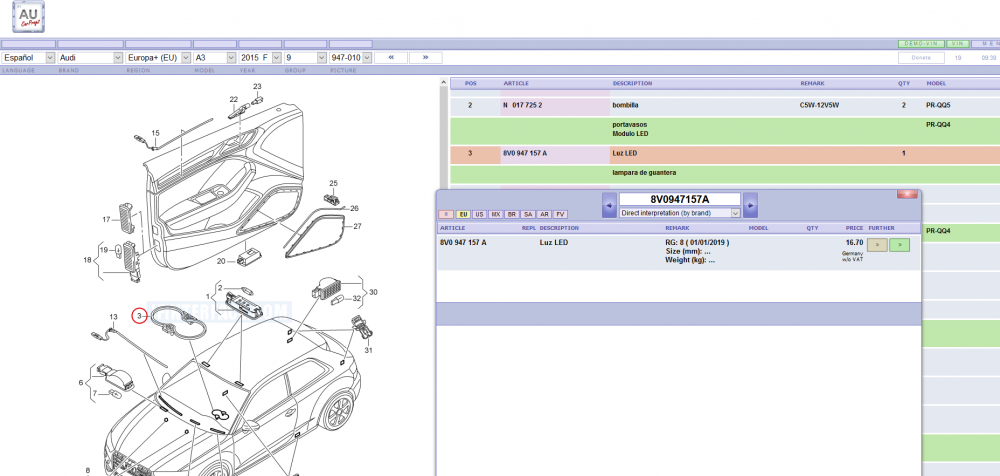Click part number 20 in the diagram

pos(221,261)
